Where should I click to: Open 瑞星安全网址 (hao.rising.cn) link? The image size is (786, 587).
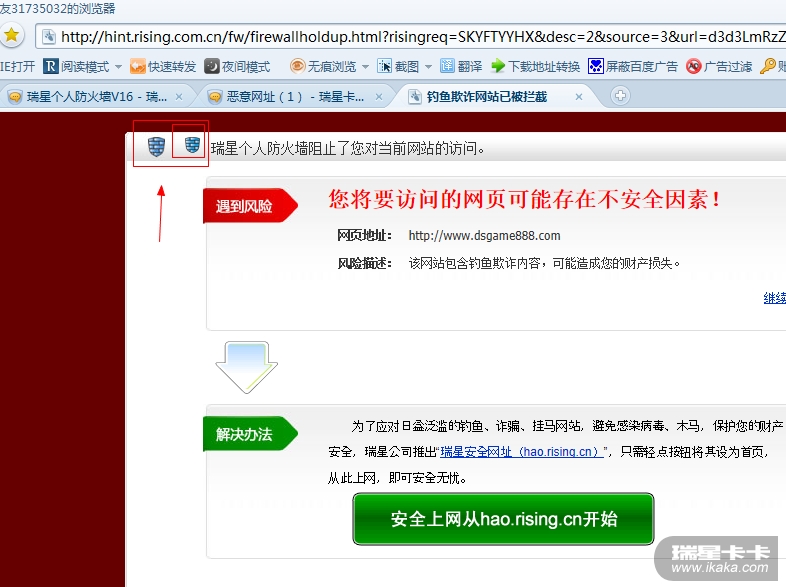point(522,452)
